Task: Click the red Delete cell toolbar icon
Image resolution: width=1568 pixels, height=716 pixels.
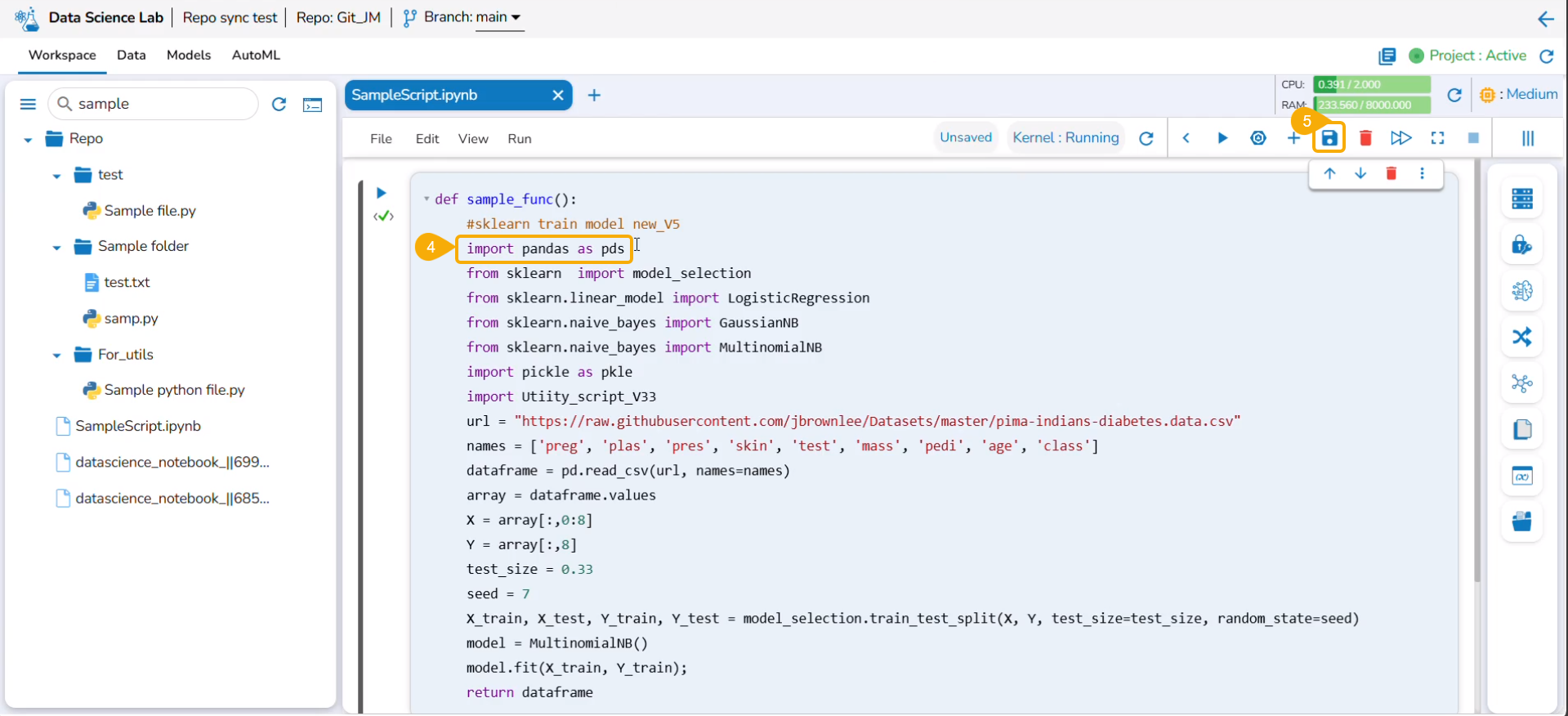Action: 1365,138
